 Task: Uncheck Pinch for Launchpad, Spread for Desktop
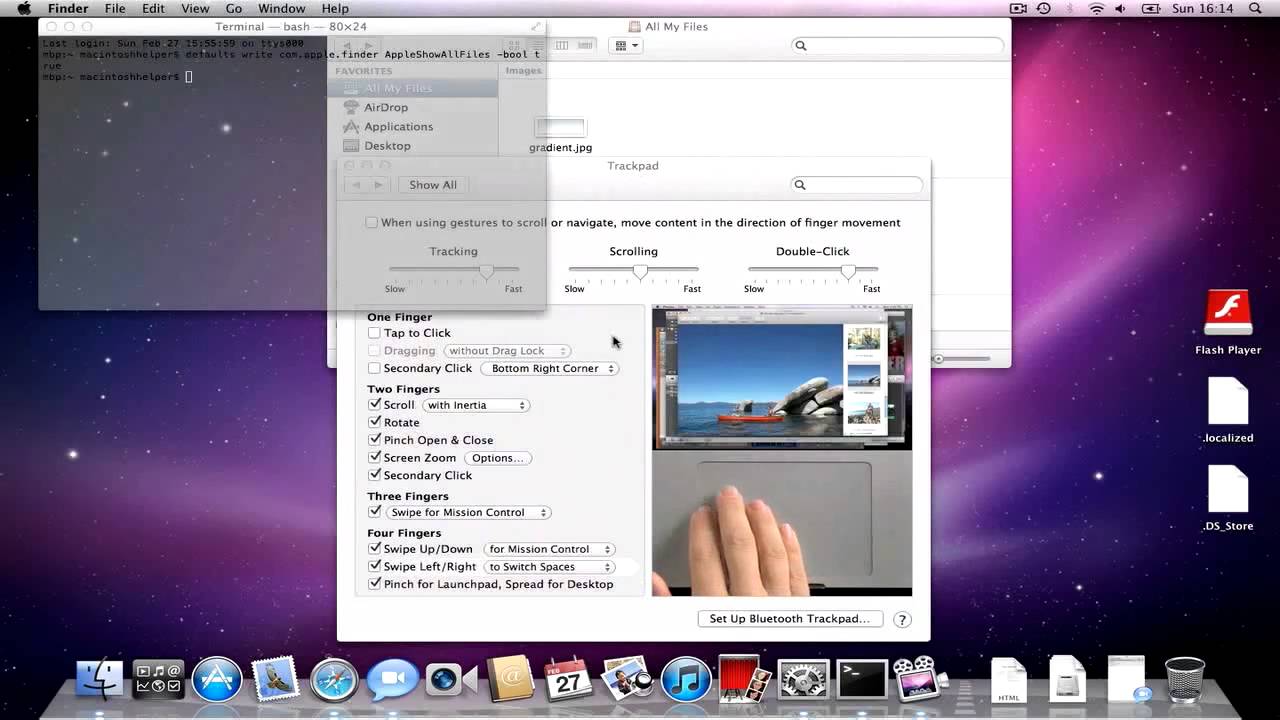pyautogui.click(x=374, y=584)
